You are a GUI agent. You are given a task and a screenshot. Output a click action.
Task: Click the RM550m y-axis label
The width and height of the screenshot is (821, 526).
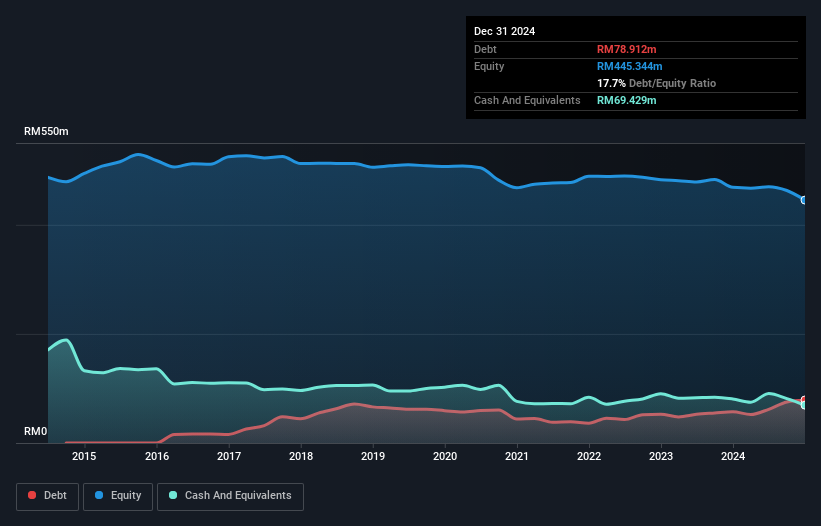coord(46,131)
